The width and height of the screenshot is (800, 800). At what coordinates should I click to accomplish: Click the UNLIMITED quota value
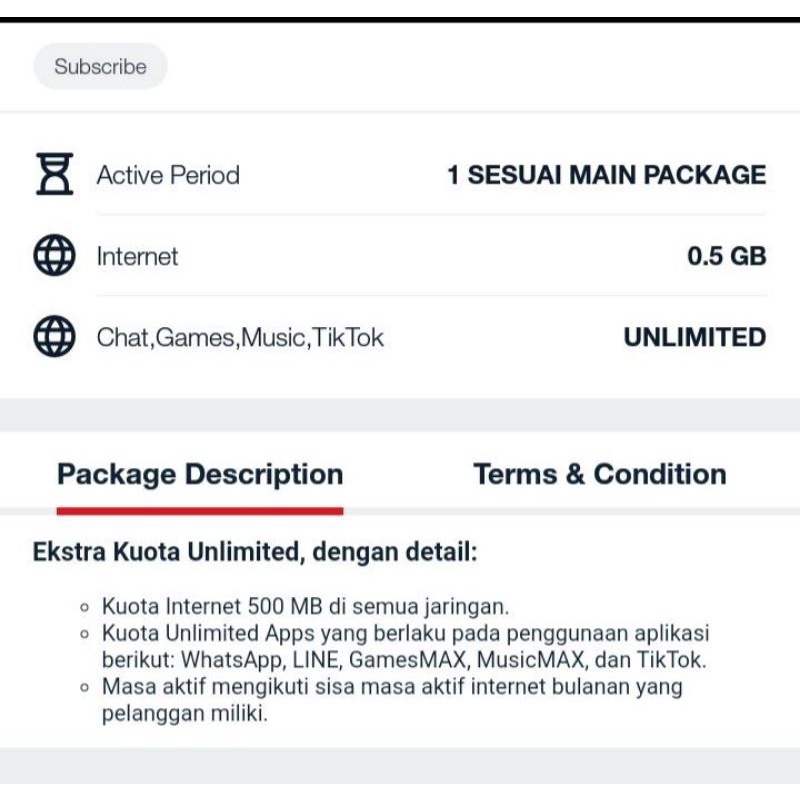click(x=694, y=337)
